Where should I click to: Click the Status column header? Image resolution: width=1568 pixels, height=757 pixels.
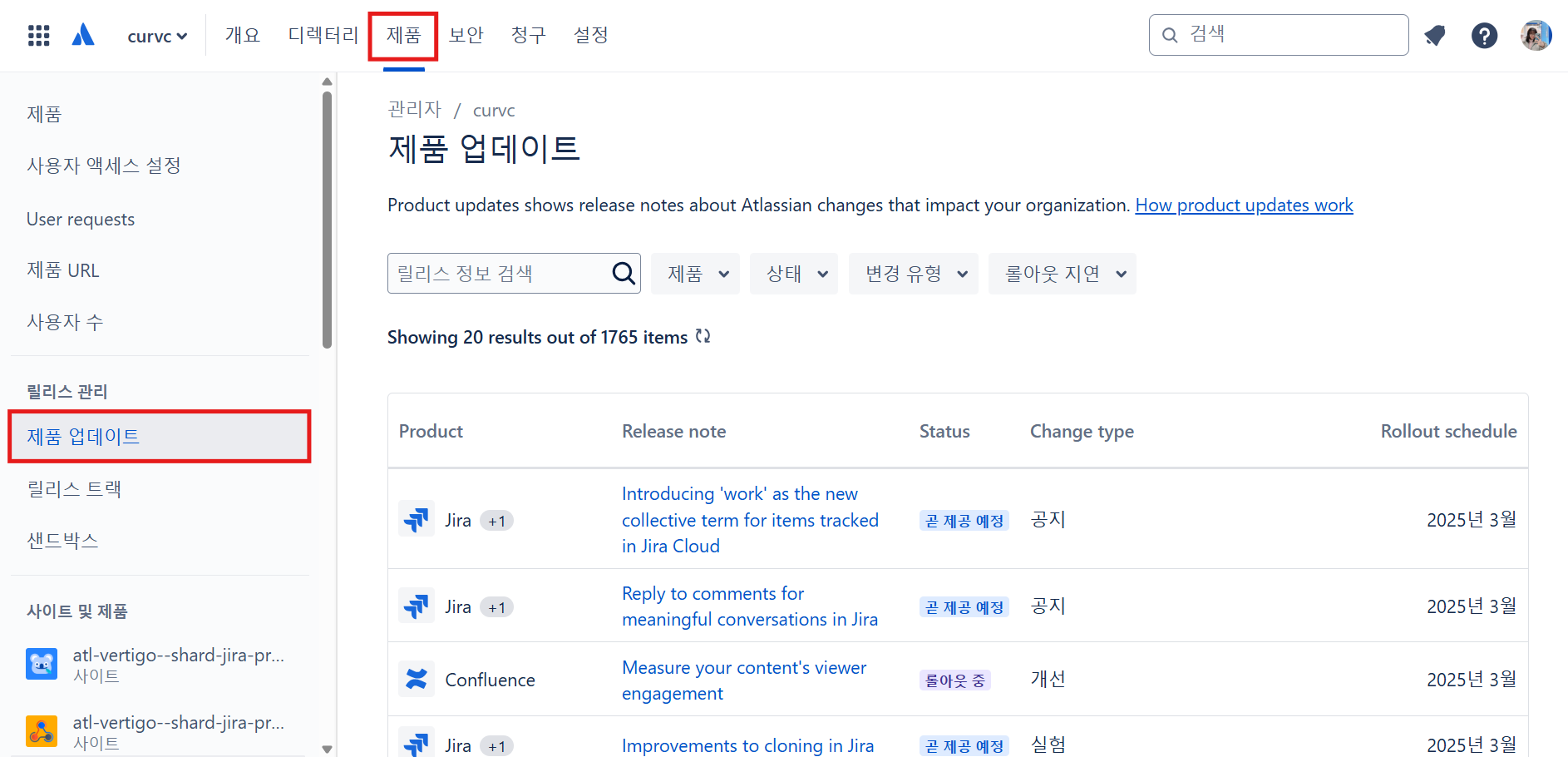click(x=944, y=431)
